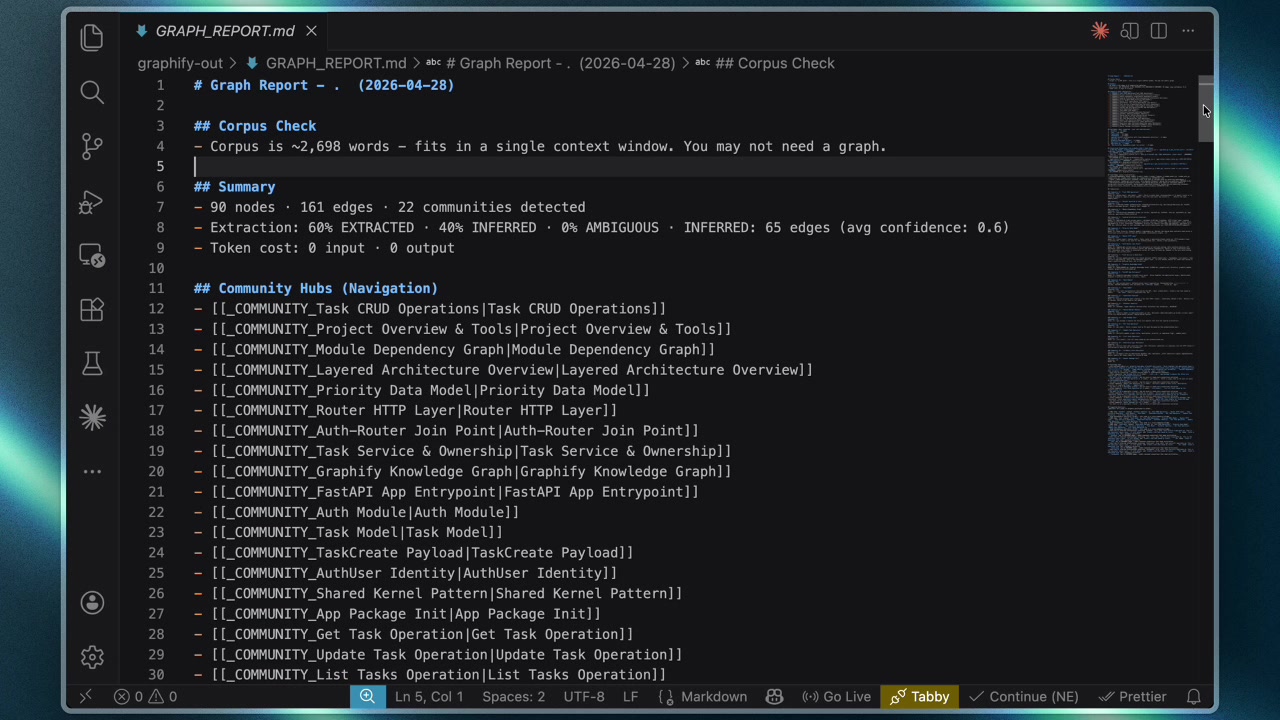Click '## Community Hubs (Navigation)' heading

[316, 288]
